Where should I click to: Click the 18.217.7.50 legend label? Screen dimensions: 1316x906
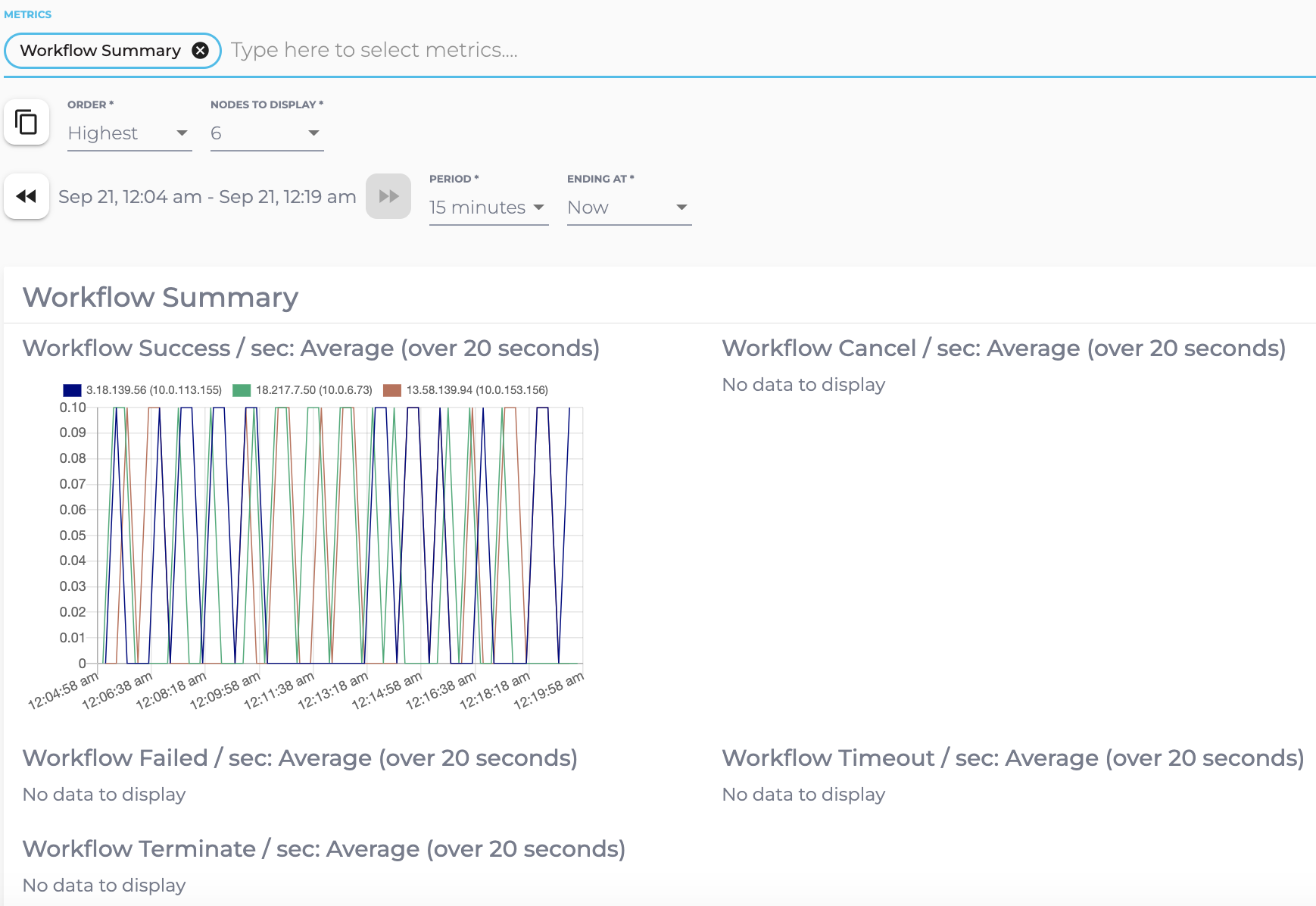pyautogui.click(x=314, y=390)
